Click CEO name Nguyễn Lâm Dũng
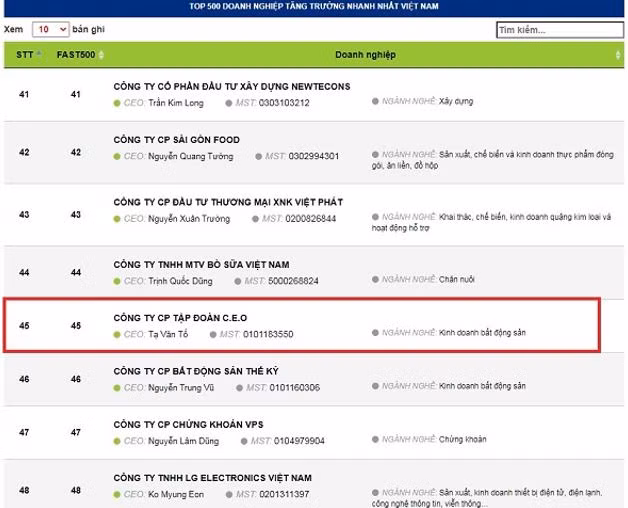The image size is (628, 508). [183, 441]
